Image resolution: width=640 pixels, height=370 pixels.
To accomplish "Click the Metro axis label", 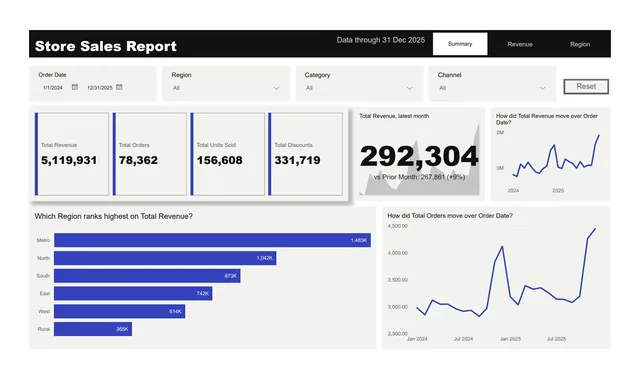I will 43,240.
